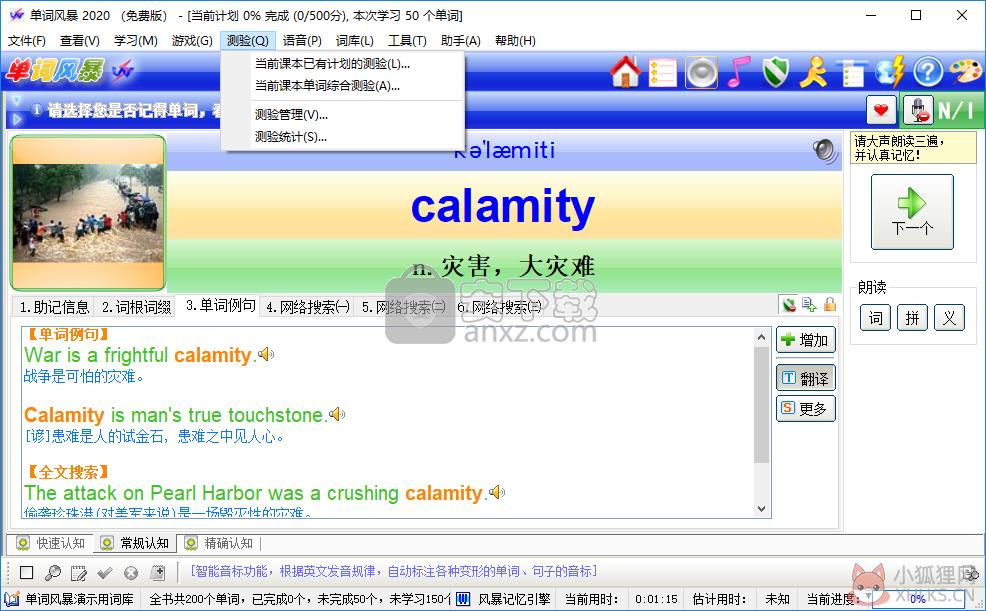Viewport: 986px width, 611px height.
Task: Click the example panel scroll down arrow
Action: tap(762, 509)
